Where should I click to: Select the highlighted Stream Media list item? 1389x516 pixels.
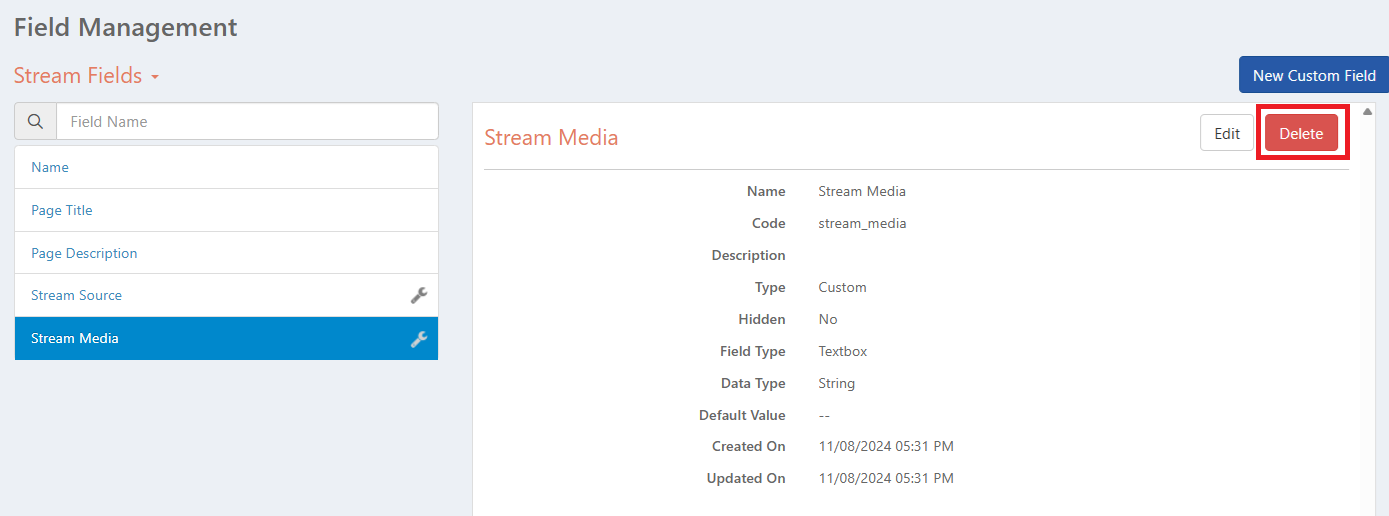(x=226, y=338)
